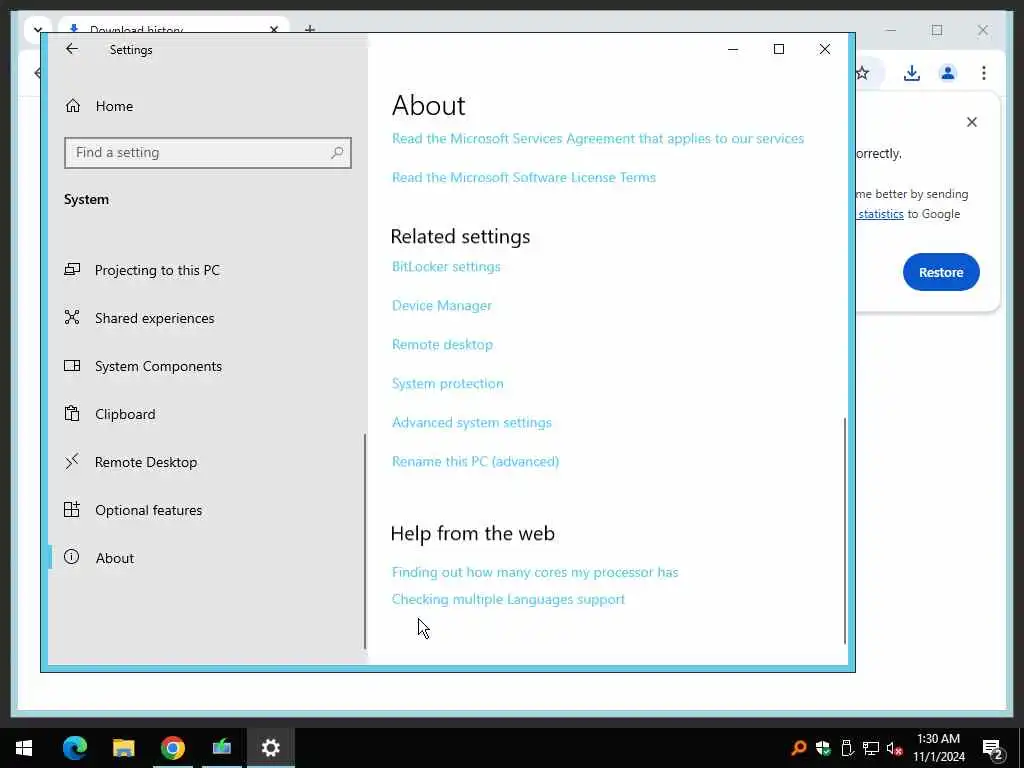The height and width of the screenshot is (768, 1024).
Task: Open the fourth taskbar app with green icon
Action: (221, 748)
